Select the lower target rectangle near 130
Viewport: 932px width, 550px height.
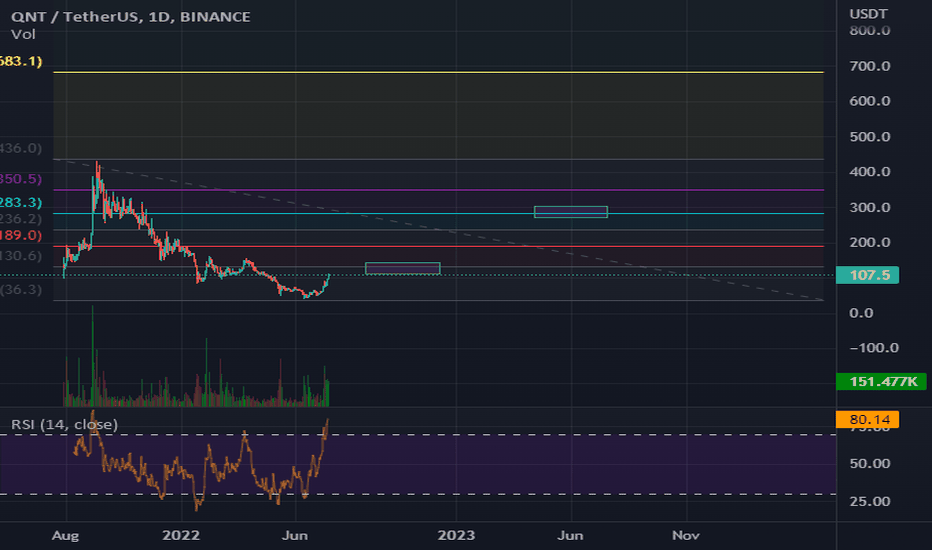403,268
